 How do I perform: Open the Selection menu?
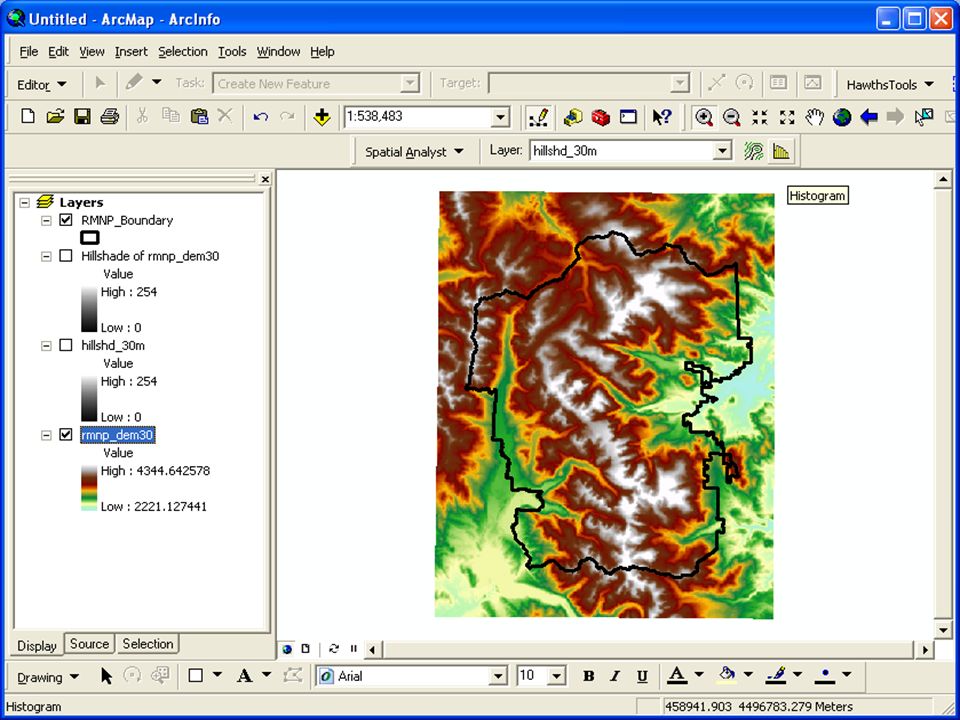point(183,51)
